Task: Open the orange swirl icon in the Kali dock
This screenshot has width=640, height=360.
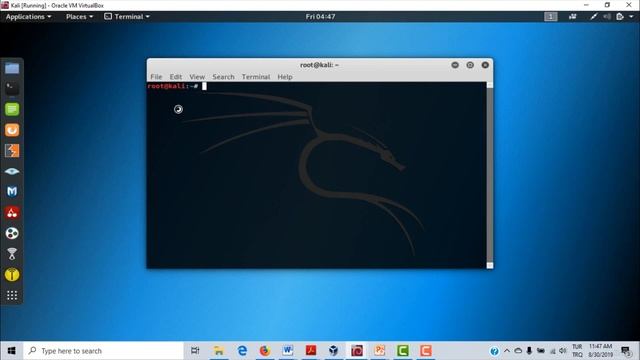Action: coord(12,130)
